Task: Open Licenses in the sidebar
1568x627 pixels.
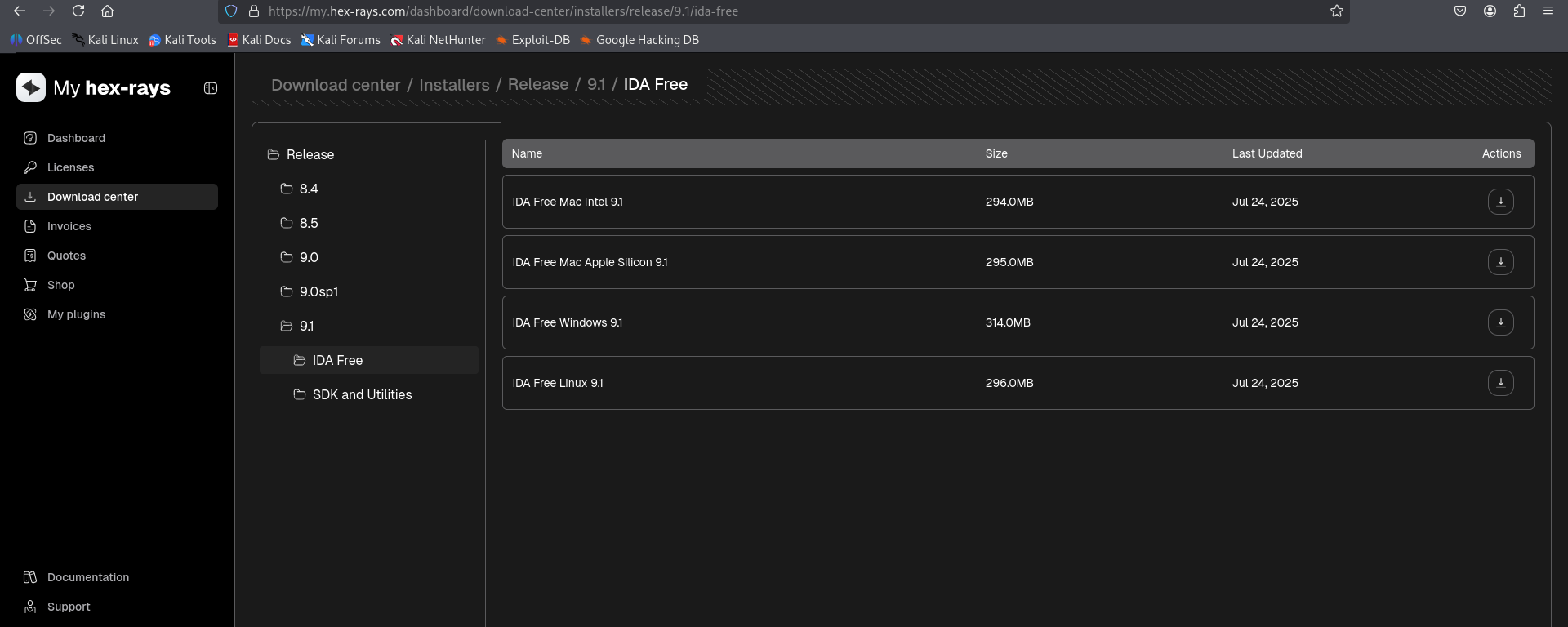Action: pos(117,167)
